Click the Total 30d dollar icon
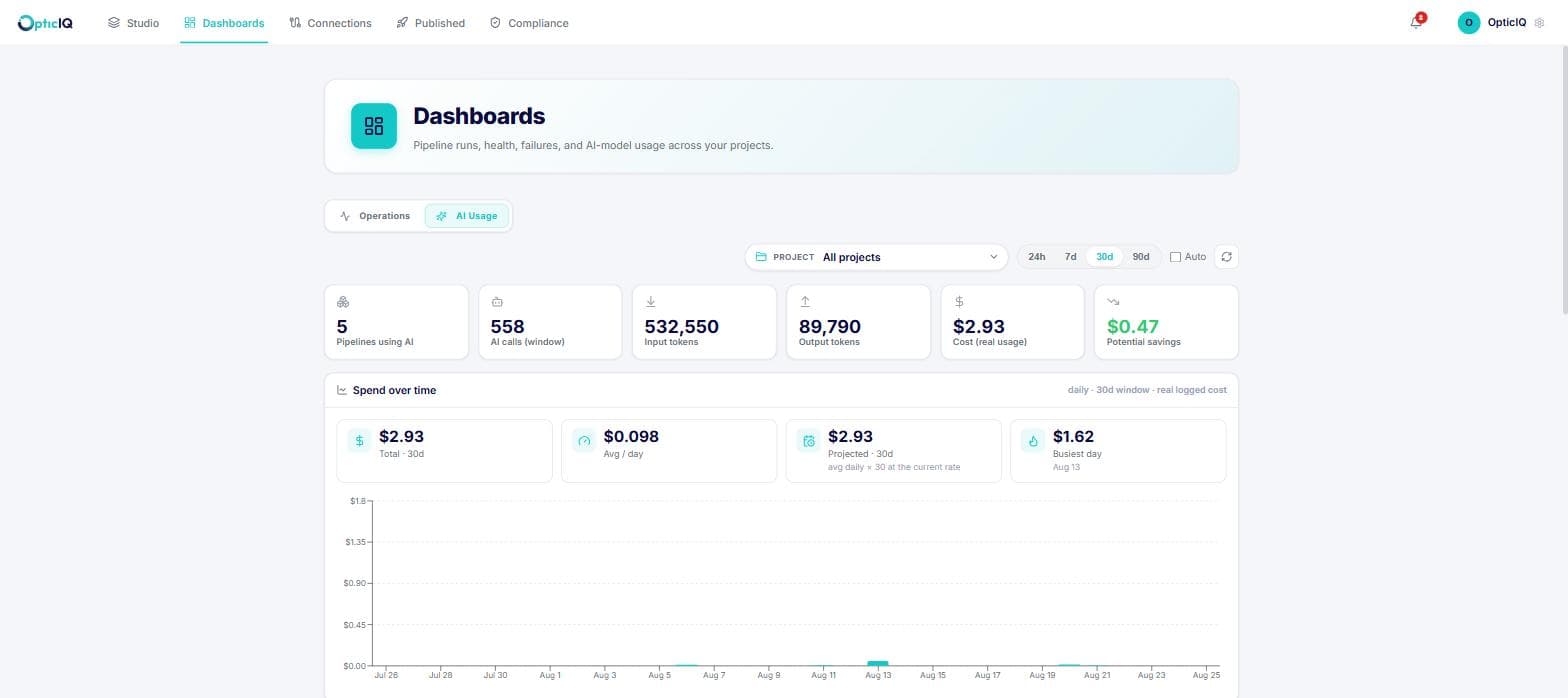Image resolution: width=1568 pixels, height=698 pixels. tap(359, 440)
